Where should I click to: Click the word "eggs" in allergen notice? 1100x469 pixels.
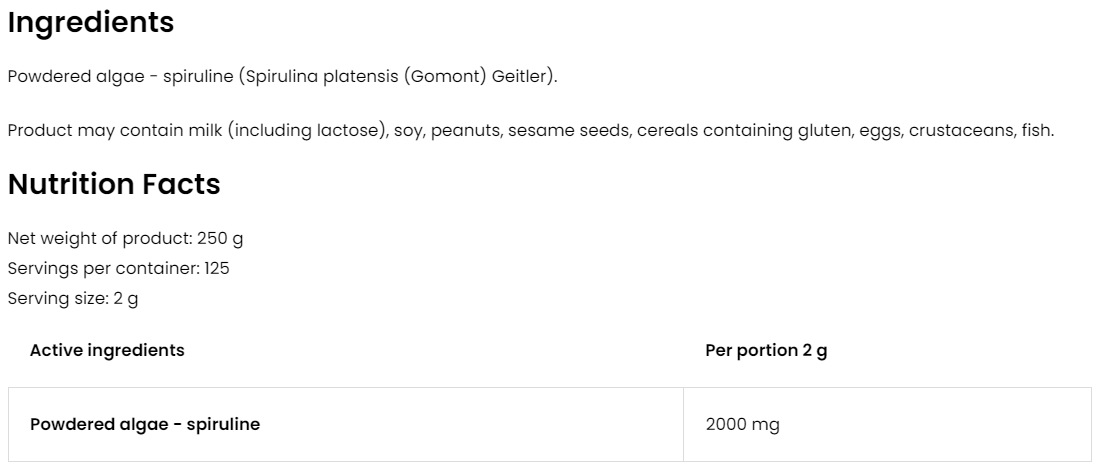880,131
